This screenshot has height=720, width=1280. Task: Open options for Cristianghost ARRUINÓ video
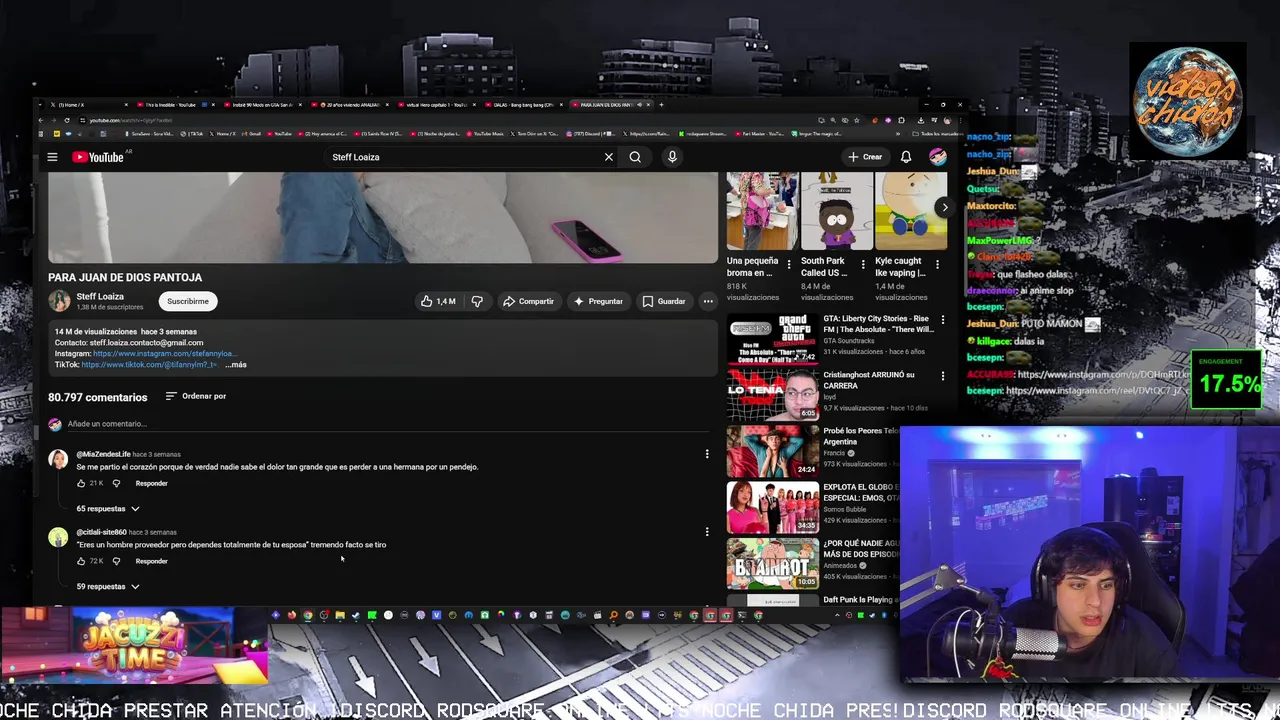tap(942, 376)
